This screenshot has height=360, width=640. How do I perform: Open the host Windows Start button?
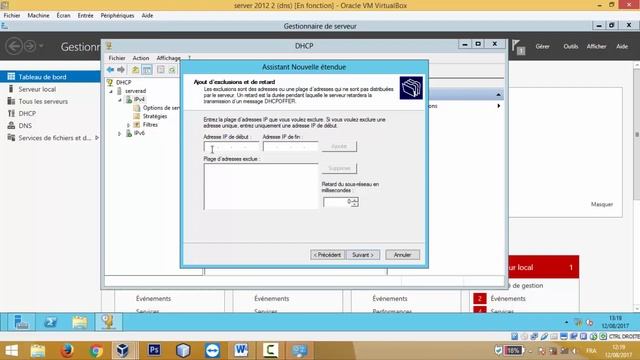click(x=11, y=351)
